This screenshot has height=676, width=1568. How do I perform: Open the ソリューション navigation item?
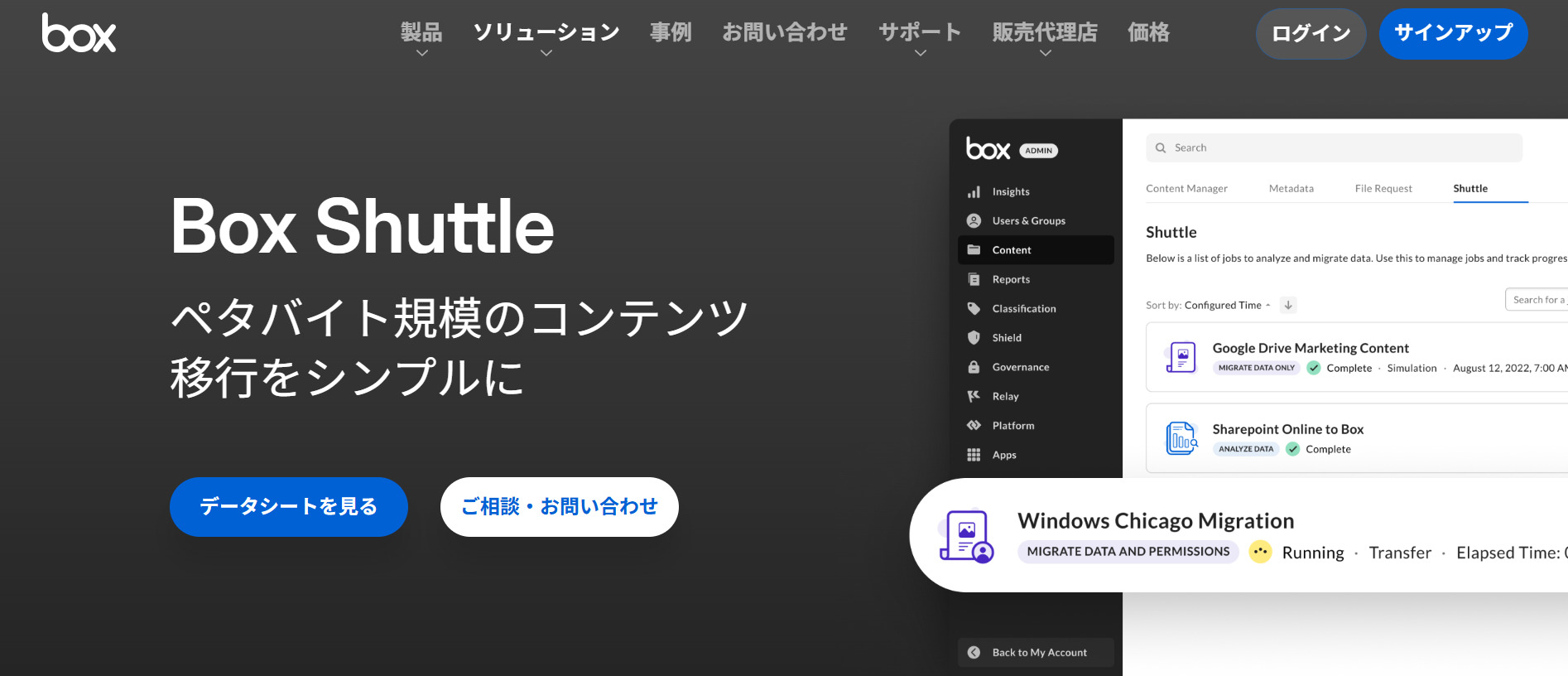546,33
